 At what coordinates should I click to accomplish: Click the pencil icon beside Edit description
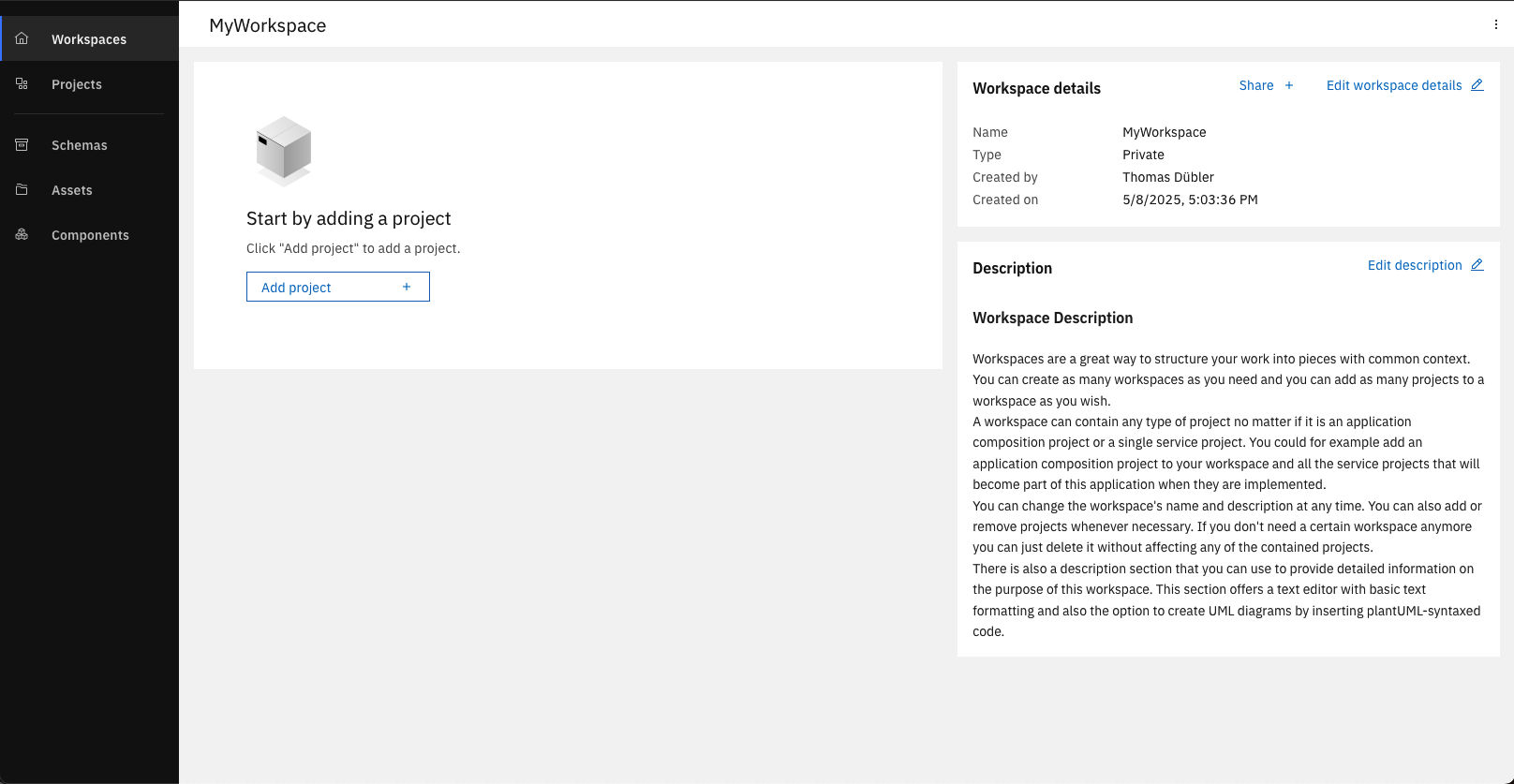click(x=1477, y=265)
